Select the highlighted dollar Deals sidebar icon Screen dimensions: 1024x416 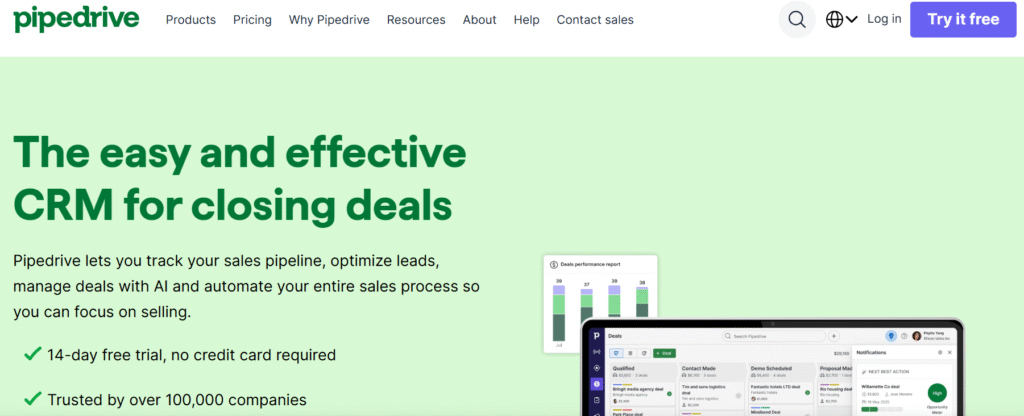(597, 384)
